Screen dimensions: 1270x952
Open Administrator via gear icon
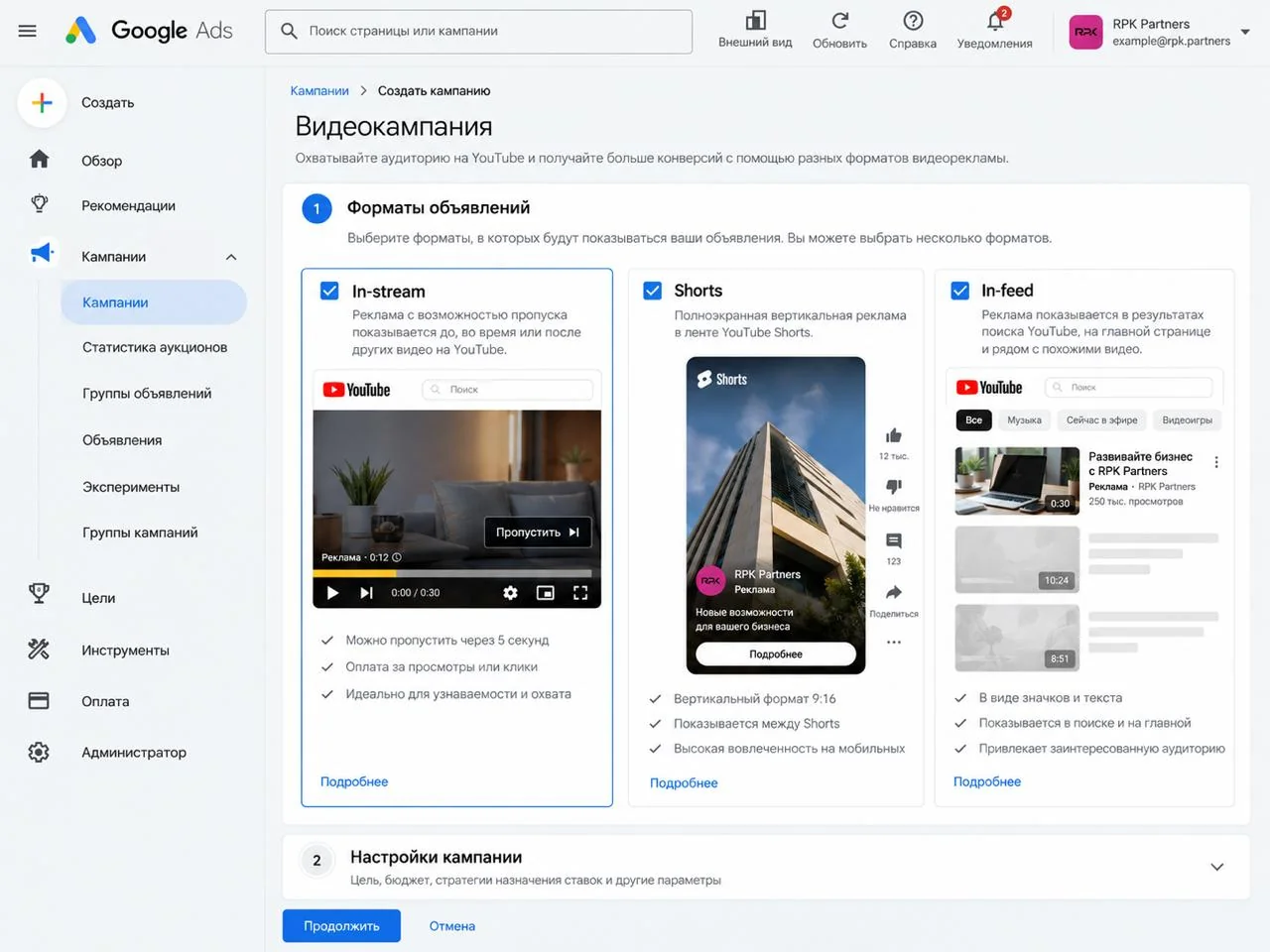(x=39, y=752)
